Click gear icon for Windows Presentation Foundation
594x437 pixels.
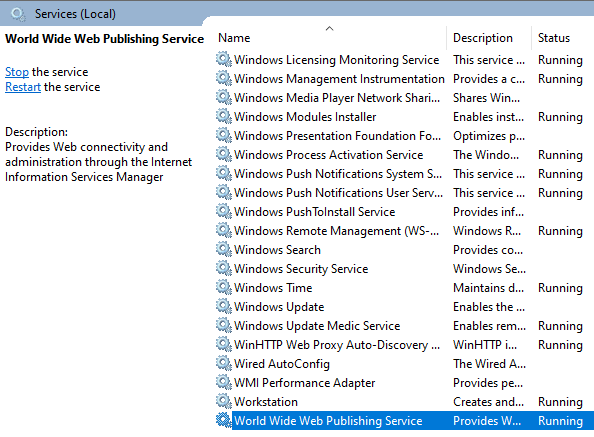[x=224, y=136]
